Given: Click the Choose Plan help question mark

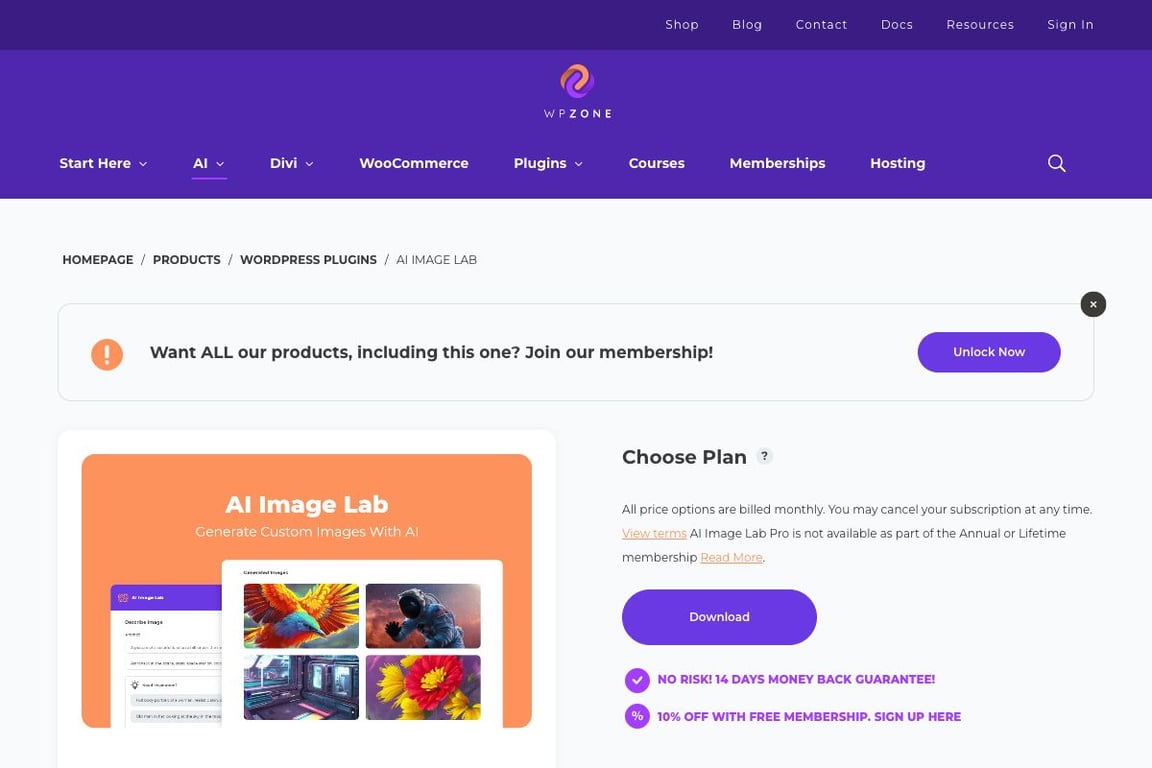Looking at the screenshot, I should pos(764,456).
